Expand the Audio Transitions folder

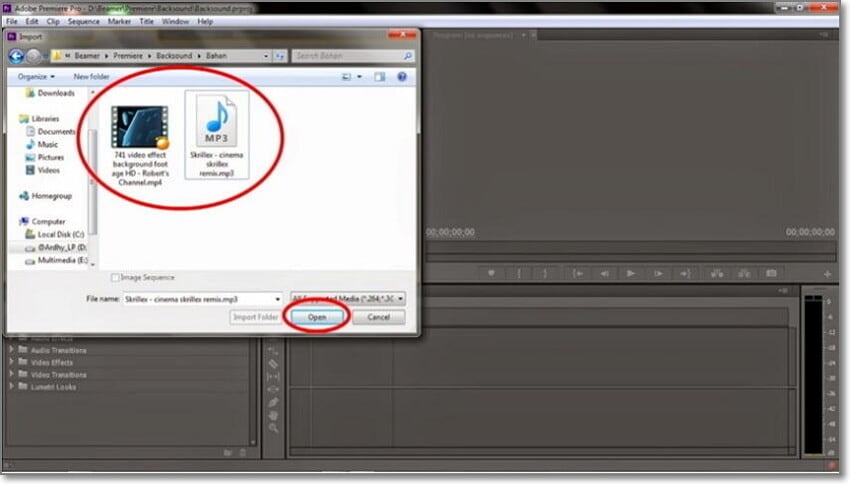coord(11,350)
